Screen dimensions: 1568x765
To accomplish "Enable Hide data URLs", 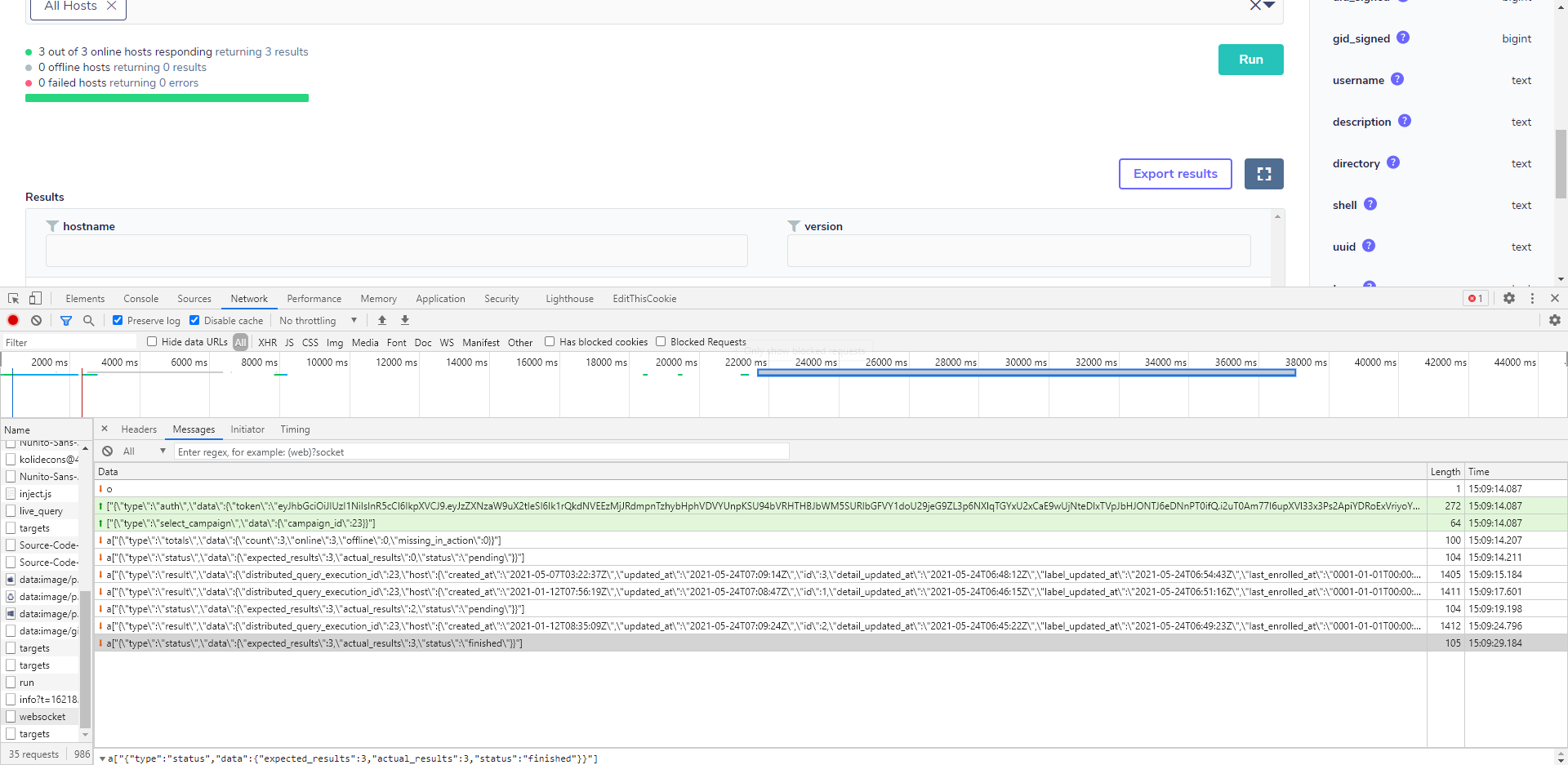I will 152,341.
